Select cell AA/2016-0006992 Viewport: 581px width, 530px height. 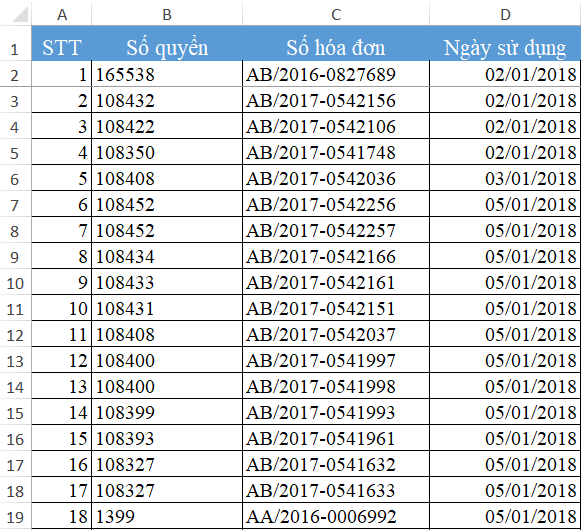pyautogui.click(x=336, y=516)
